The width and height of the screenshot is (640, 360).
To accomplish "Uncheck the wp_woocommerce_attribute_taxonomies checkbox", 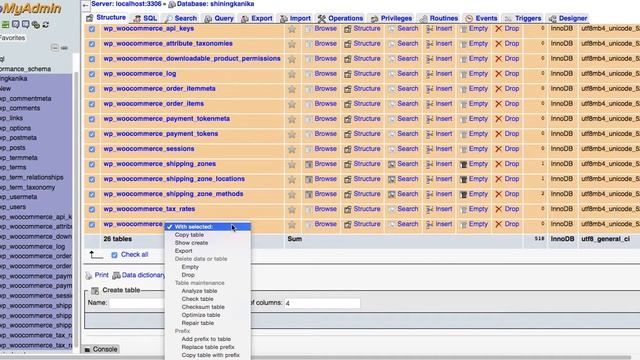I will coord(92,44).
